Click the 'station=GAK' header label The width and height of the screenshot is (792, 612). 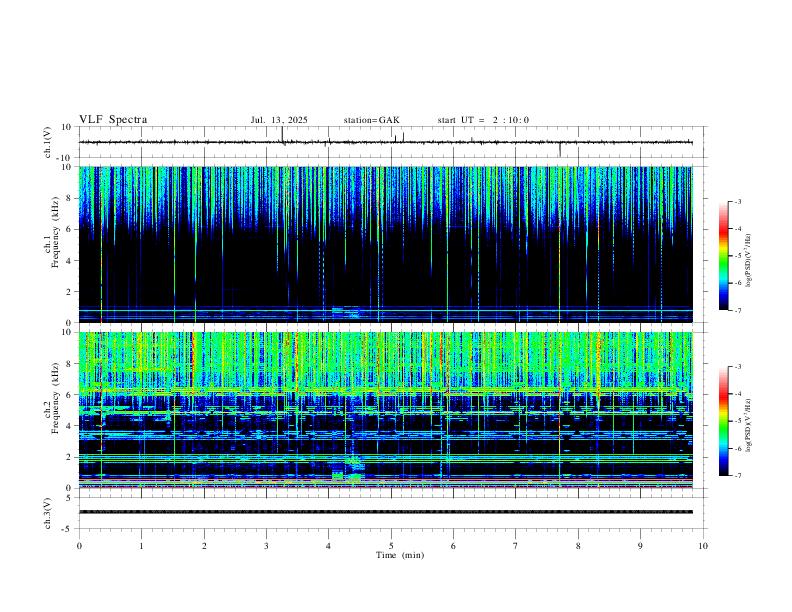(371, 120)
